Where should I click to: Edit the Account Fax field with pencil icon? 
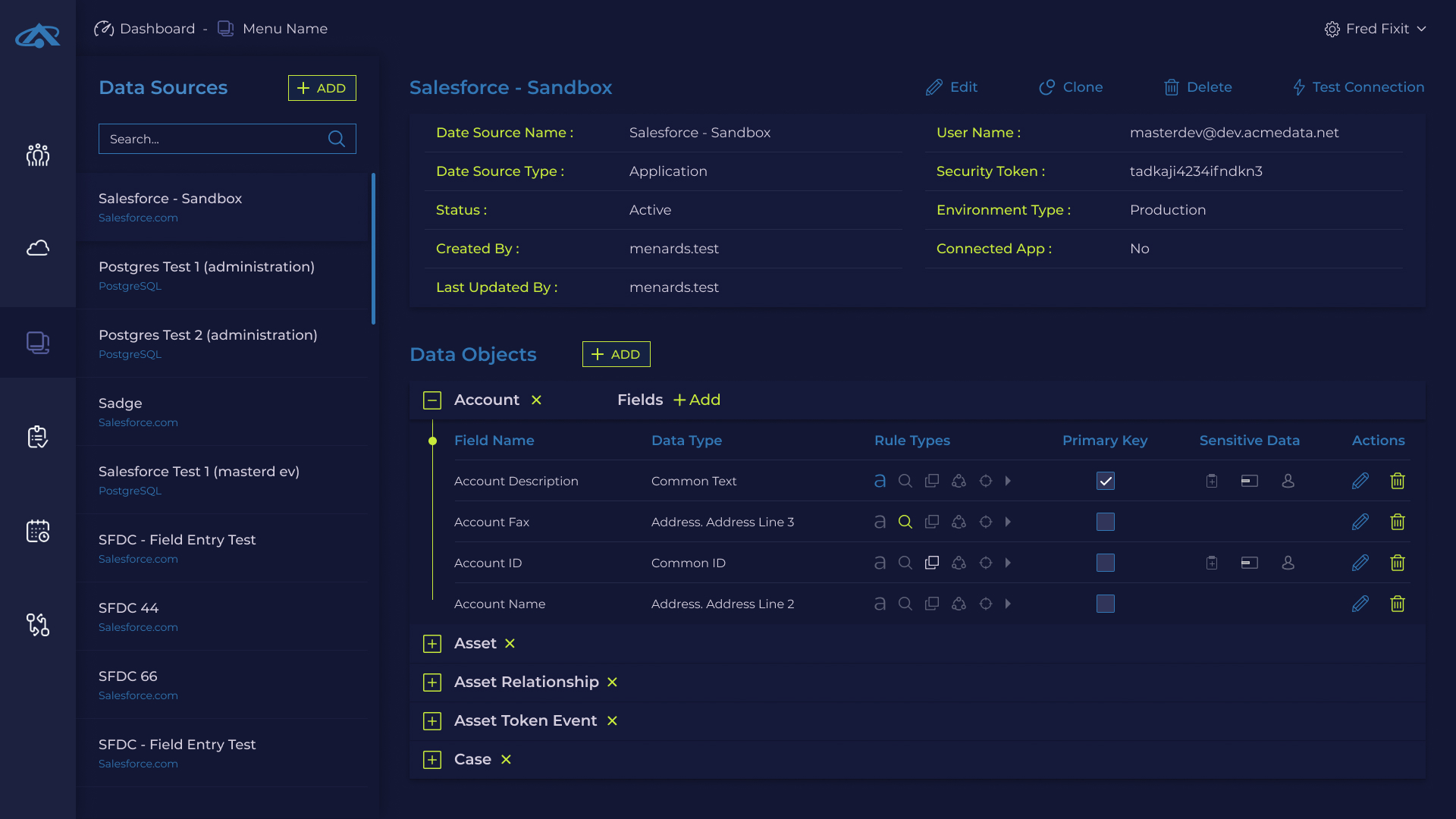[1360, 522]
